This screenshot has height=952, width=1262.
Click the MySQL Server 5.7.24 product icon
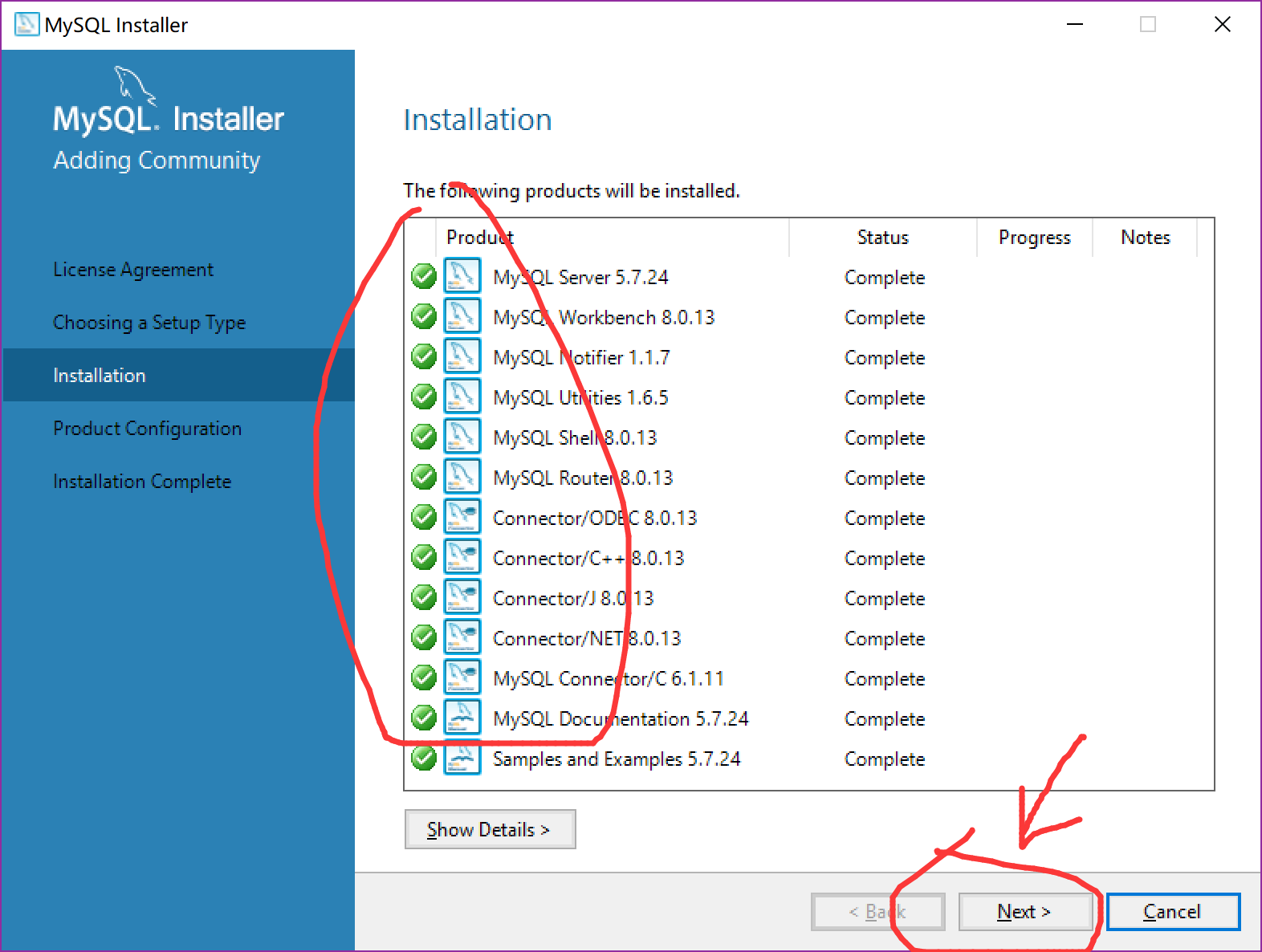[462, 275]
